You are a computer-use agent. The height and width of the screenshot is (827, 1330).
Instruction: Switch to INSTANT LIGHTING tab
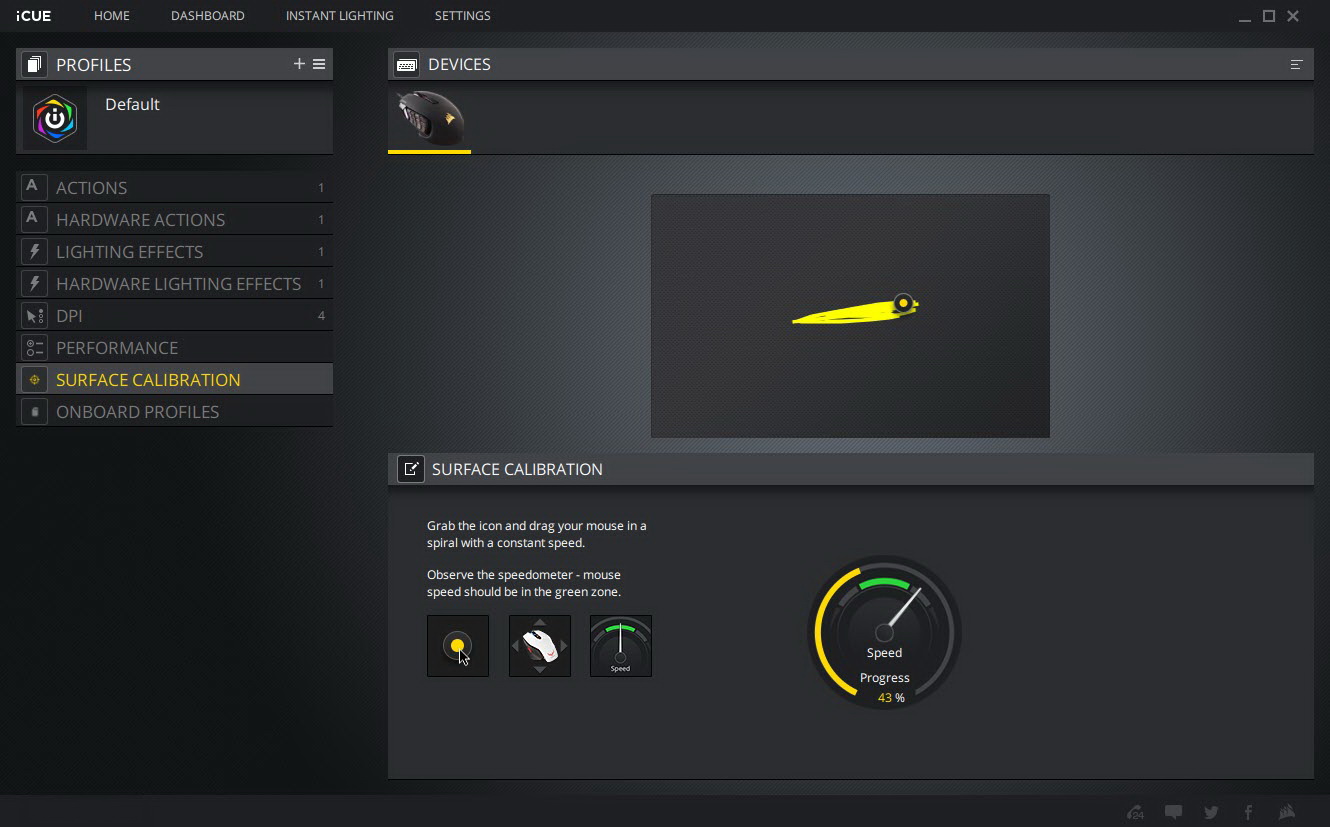click(340, 16)
